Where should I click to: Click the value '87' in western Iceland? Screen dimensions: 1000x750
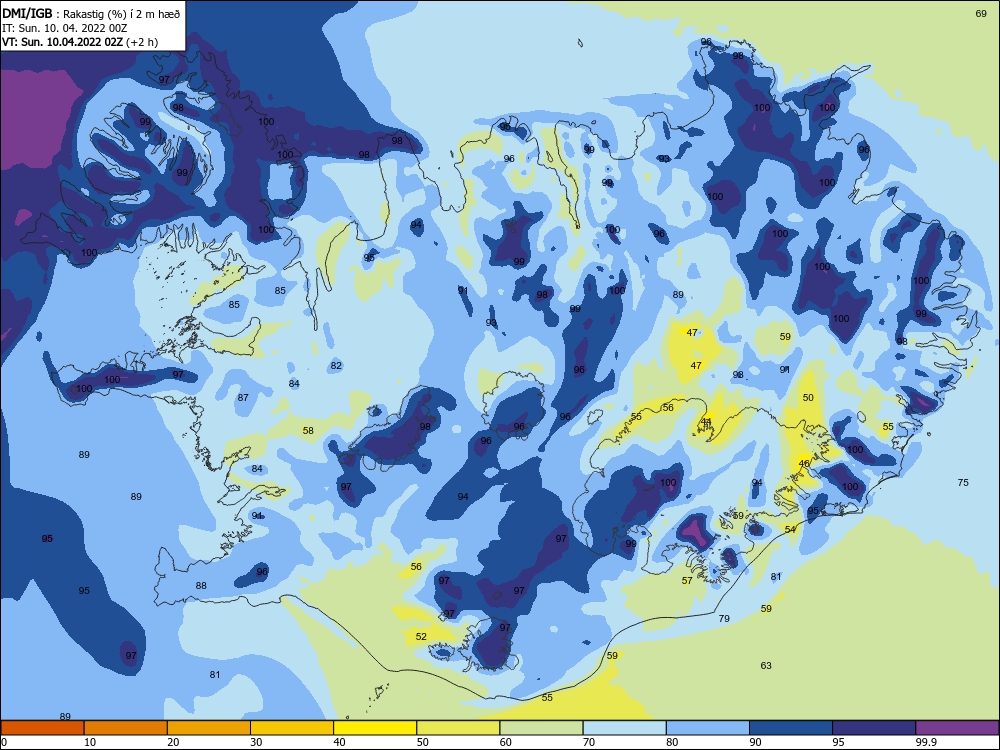point(243,397)
